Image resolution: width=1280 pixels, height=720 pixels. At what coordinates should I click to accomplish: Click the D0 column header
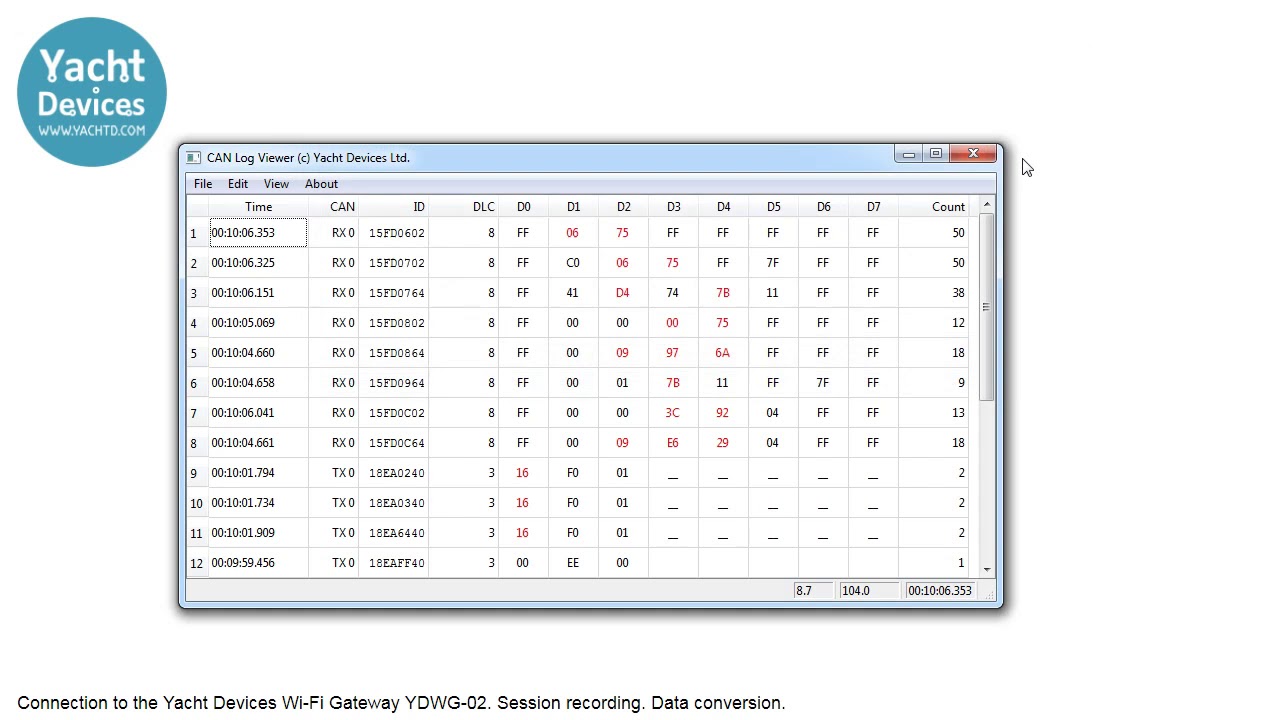point(523,207)
